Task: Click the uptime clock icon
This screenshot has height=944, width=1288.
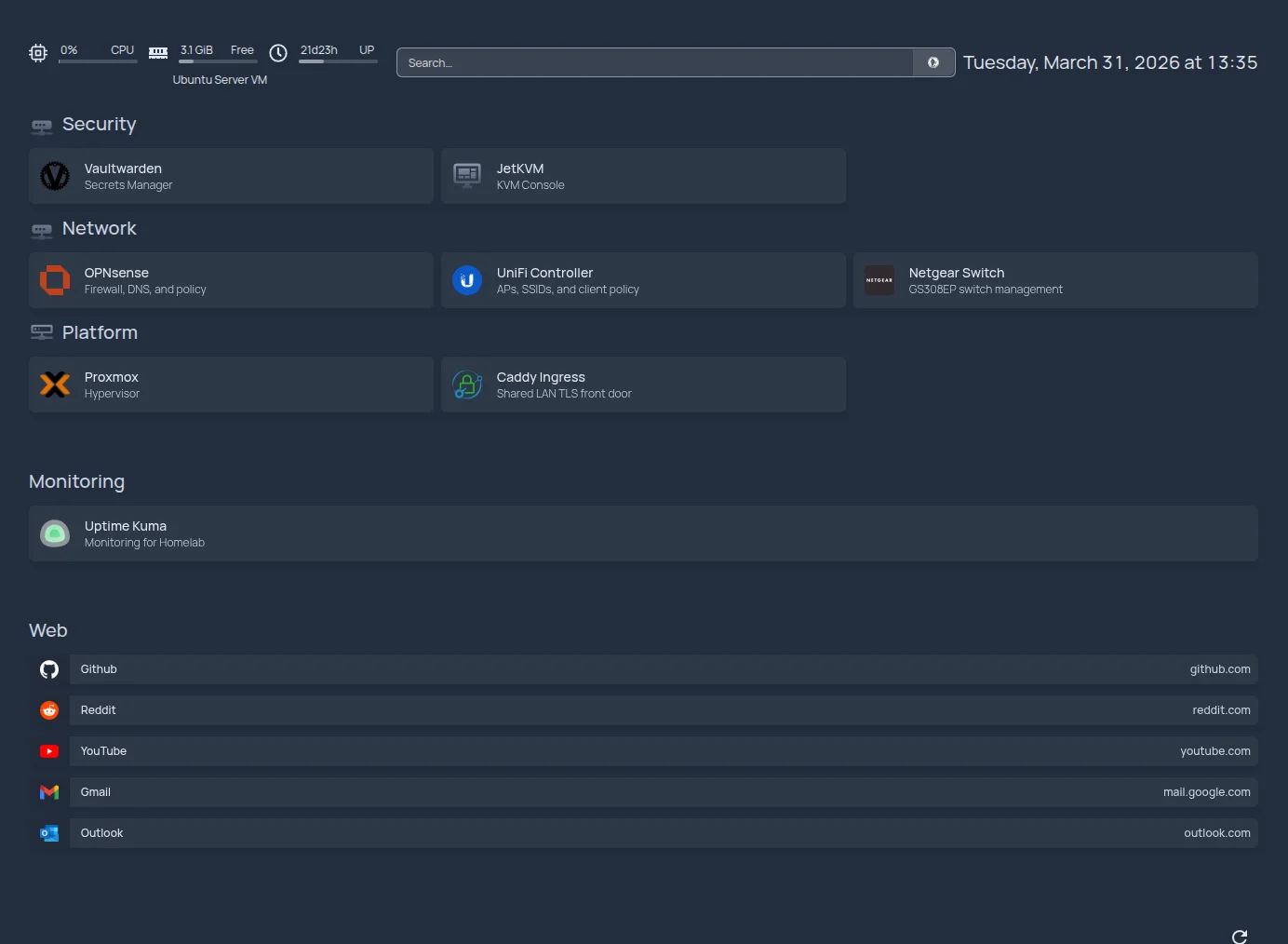Action: tap(277, 53)
